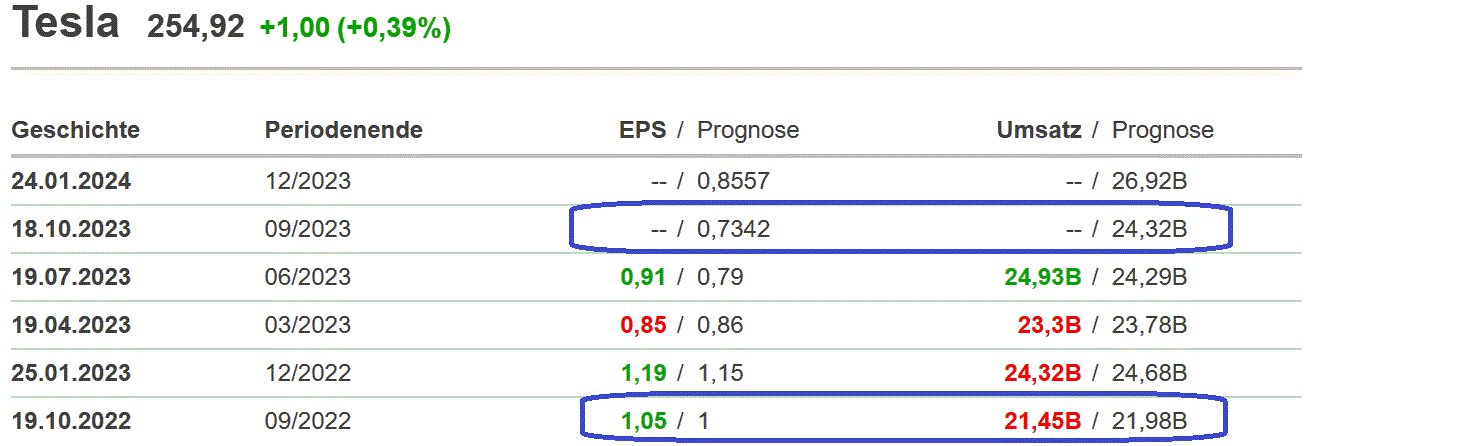
Task: Click the red EPS value 0,85
Action: tap(643, 325)
